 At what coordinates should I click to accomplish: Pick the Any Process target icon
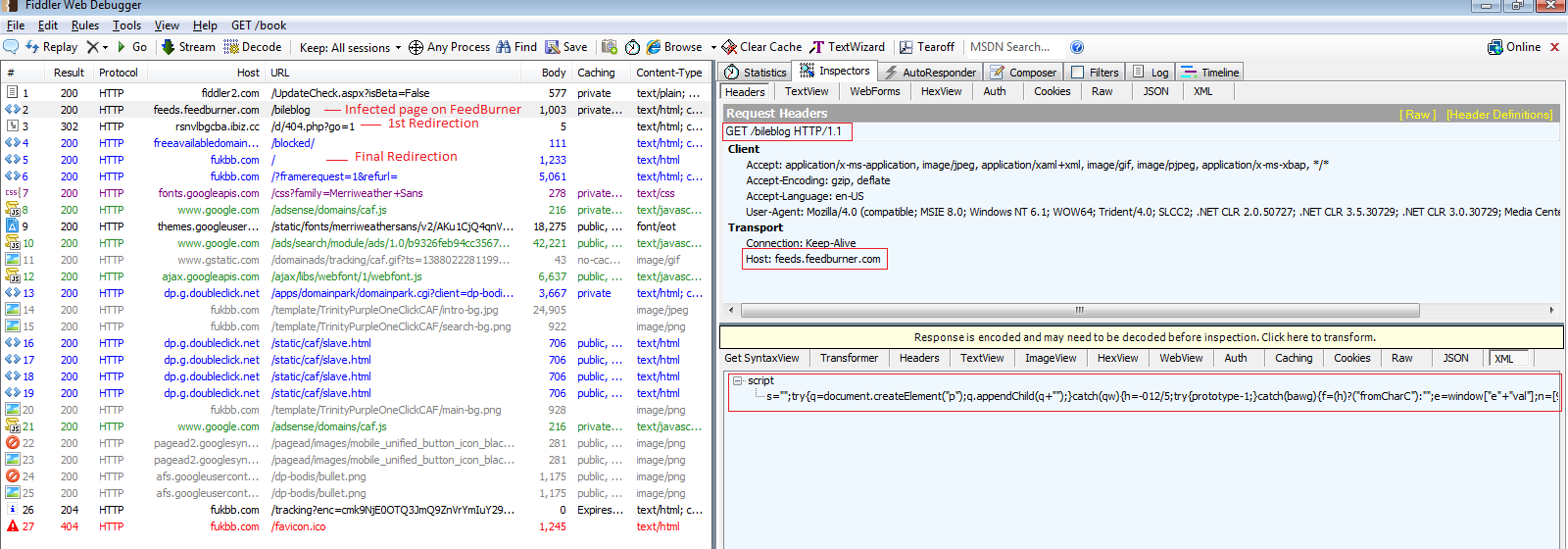(x=416, y=47)
